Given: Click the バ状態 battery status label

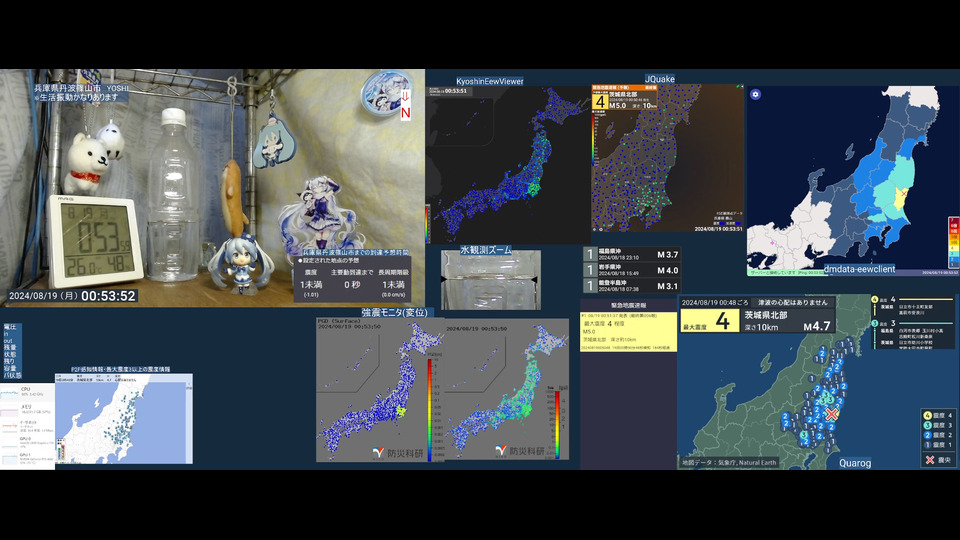Looking at the screenshot, I should (12, 375).
